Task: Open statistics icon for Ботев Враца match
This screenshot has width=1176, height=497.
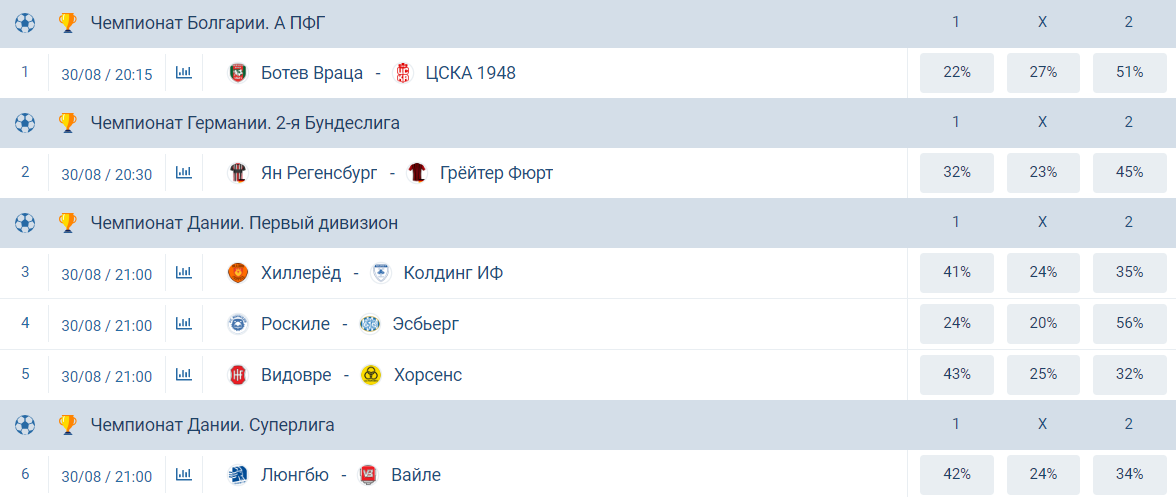Action: point(183,73)
